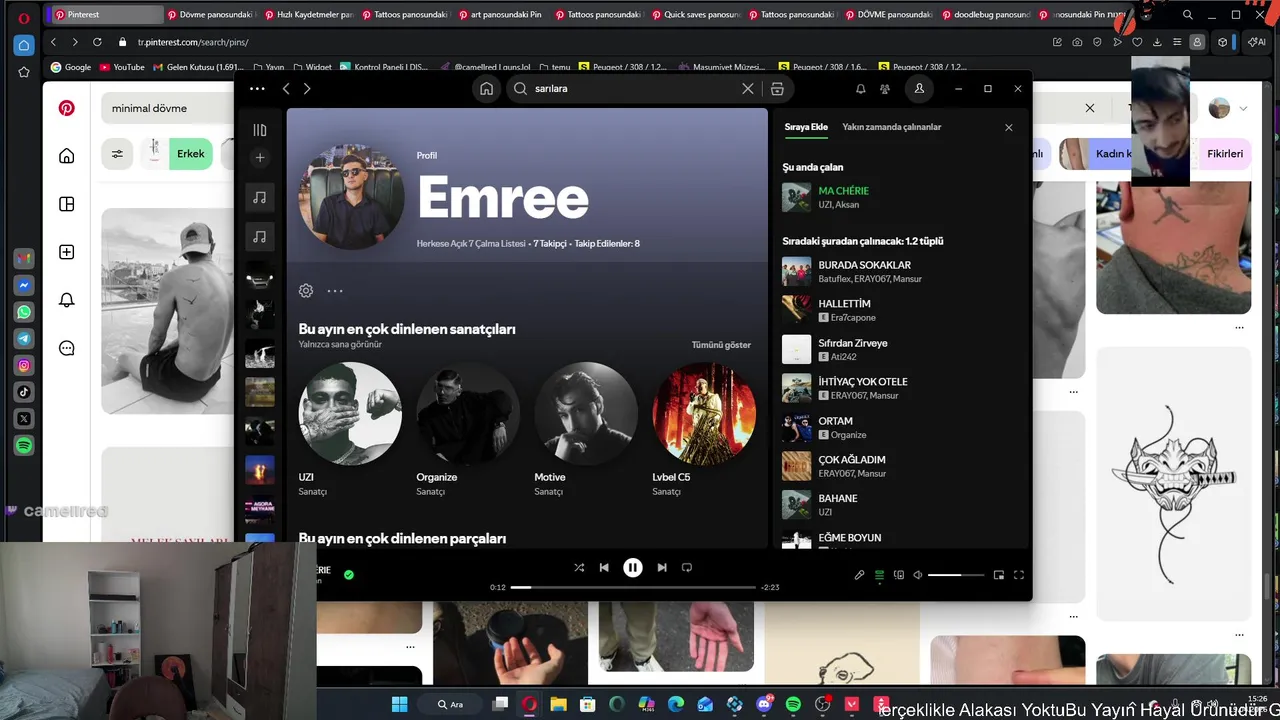Select the Fikirleri chip on Pinterest
Image resolution: width=1280 pixels, height=720 pixels.
tap(1225, 154)
